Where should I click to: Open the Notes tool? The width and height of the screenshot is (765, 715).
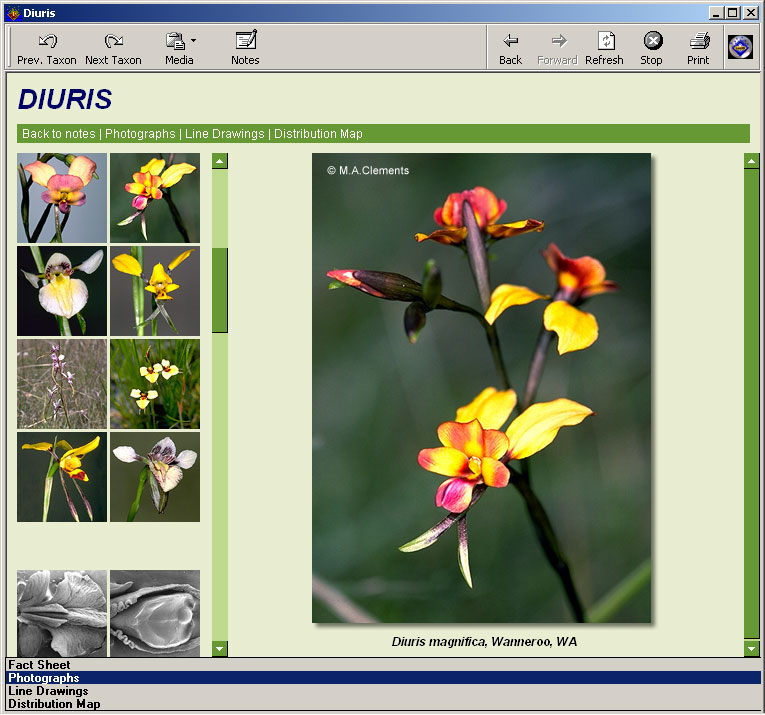pos(245,48)
